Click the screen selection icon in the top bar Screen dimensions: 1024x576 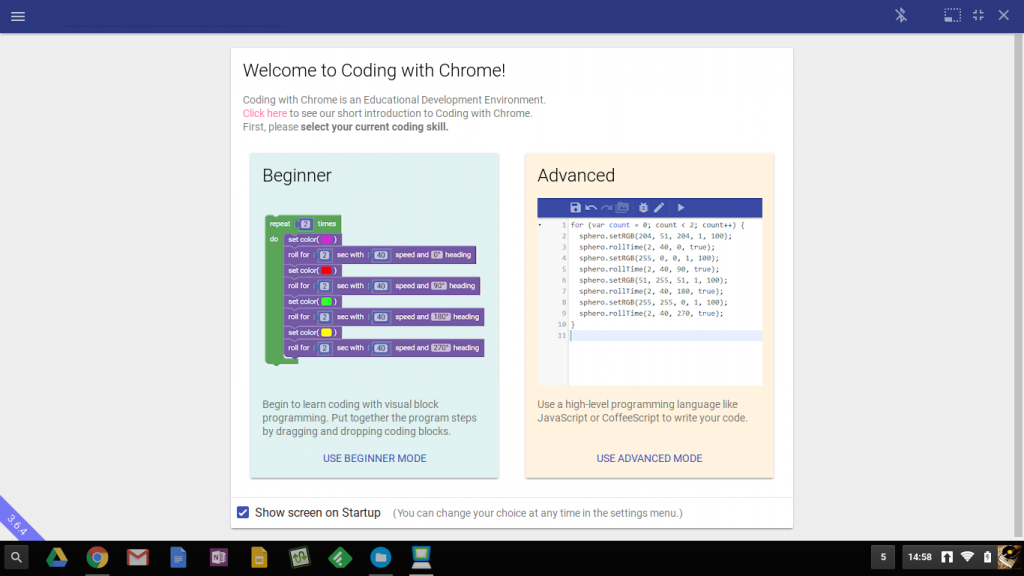[951, 15]
